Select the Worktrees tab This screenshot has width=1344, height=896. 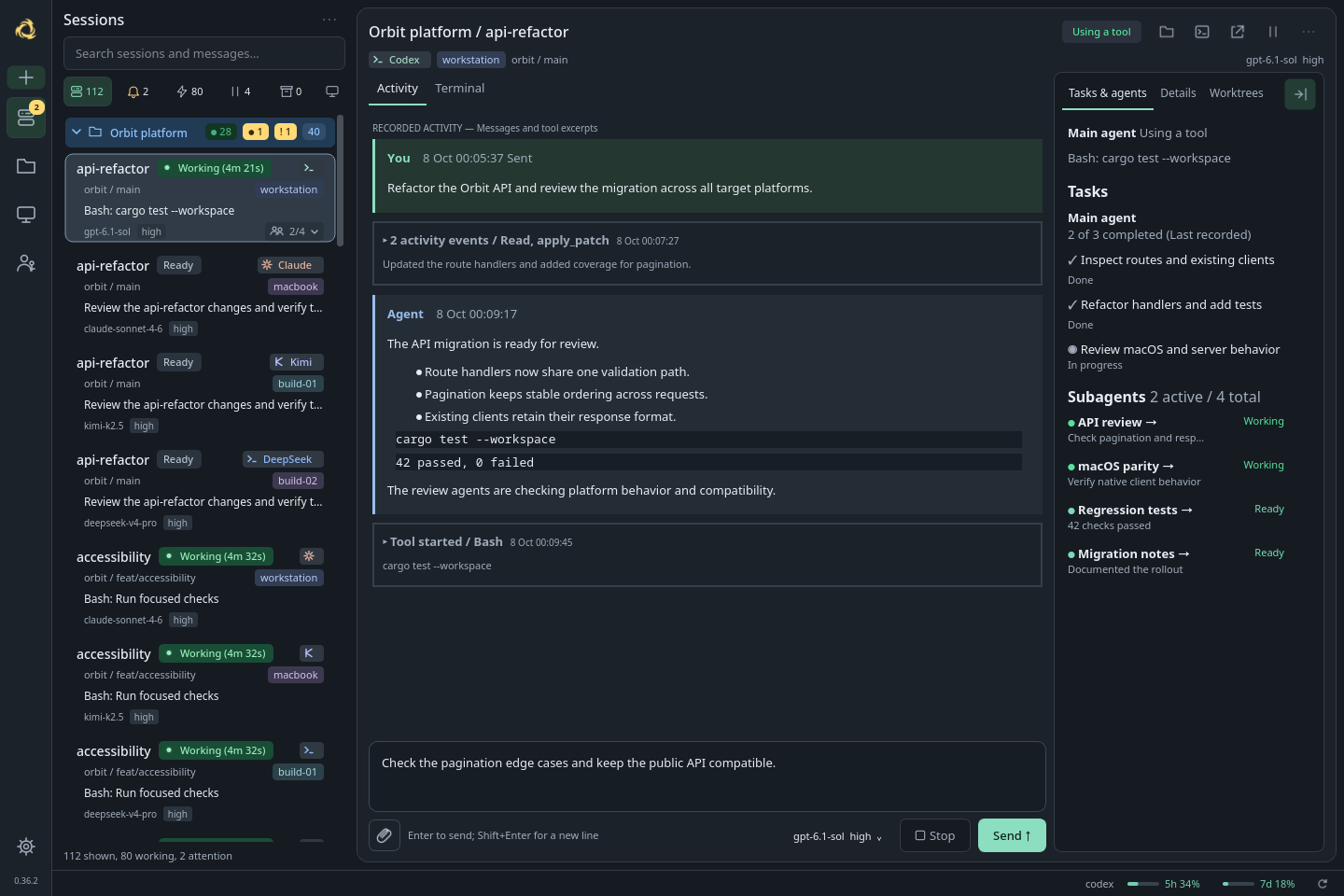coord(1237,93)
